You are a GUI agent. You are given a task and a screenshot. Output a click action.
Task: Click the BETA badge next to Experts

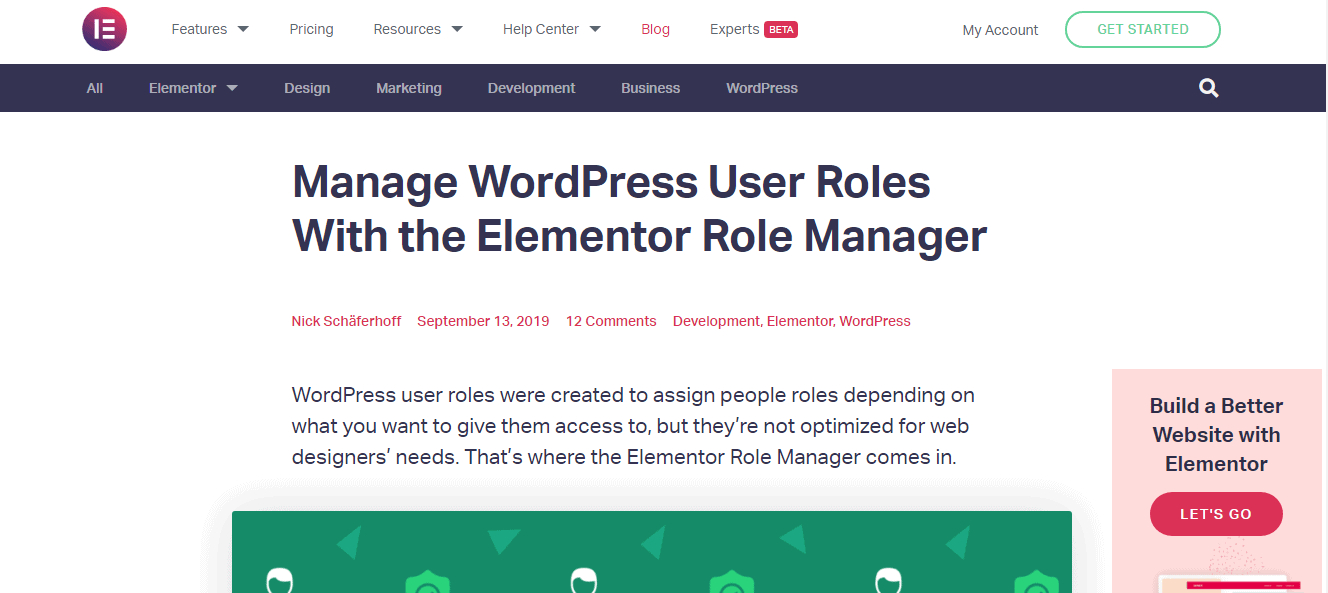(781, 30)
